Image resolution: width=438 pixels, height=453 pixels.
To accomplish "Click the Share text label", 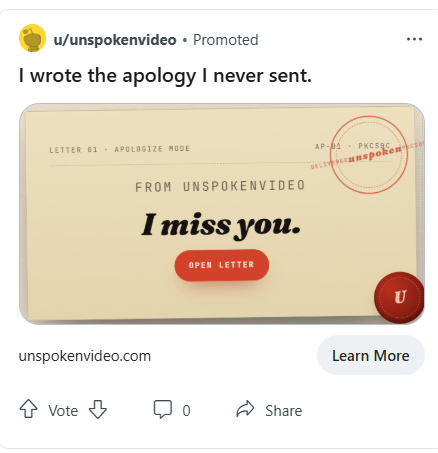I will point(284,411).
